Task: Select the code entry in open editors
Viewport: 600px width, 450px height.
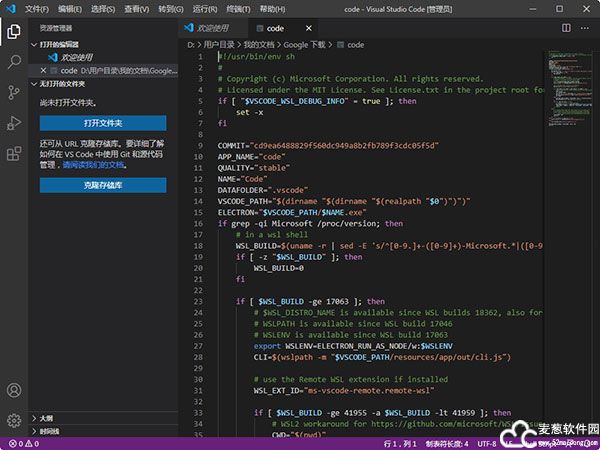Action: [103, 71]
